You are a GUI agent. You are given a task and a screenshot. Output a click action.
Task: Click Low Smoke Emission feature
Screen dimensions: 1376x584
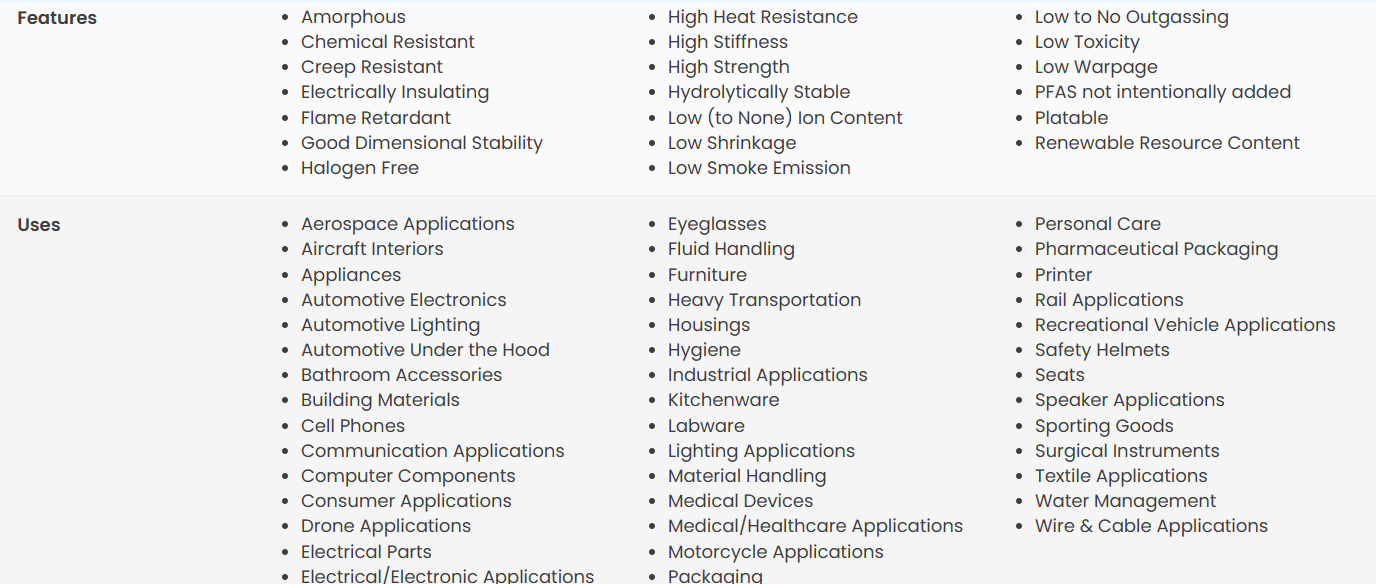click(x=759, y=168)
